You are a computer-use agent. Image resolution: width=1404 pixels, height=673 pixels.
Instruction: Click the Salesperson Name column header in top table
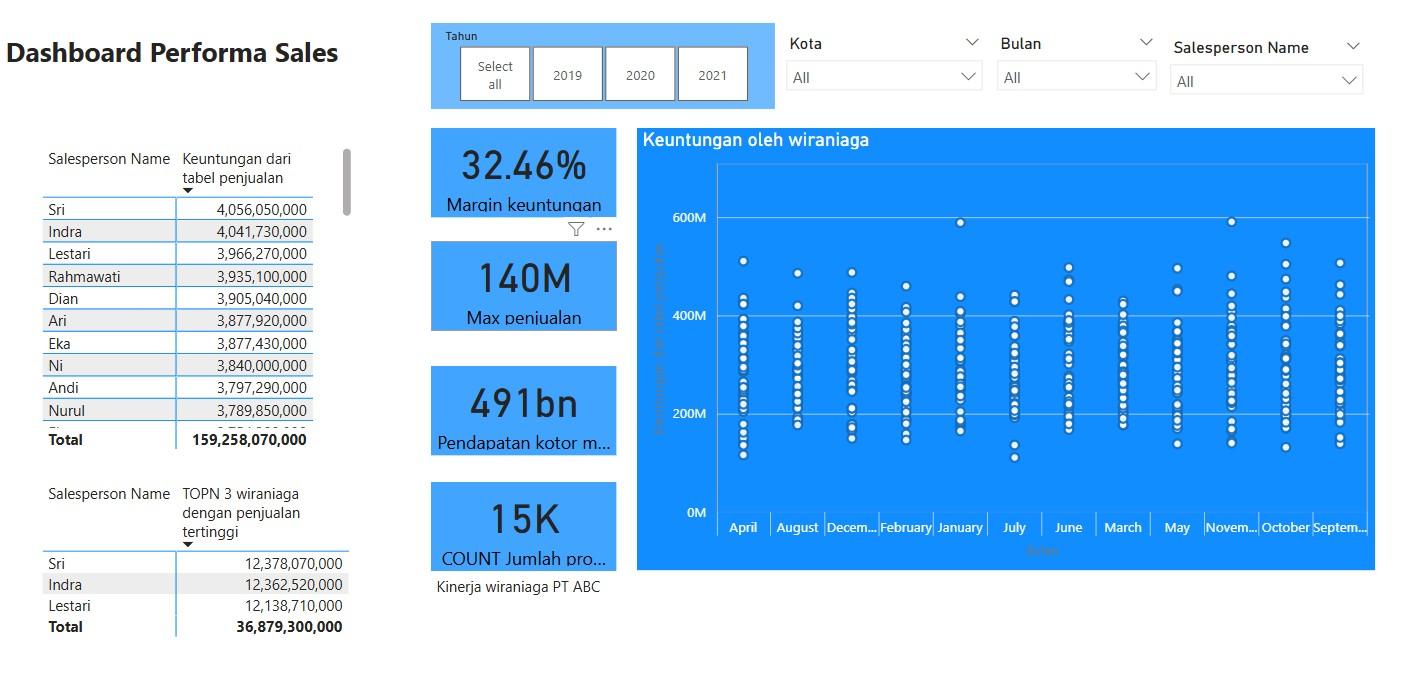pyautogui.click(x=109, y=159)
